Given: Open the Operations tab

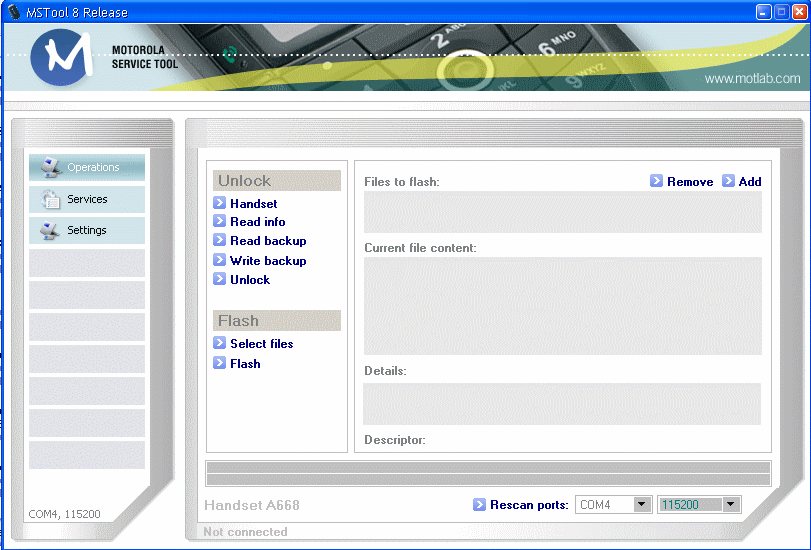Looking at the screenshot, I should pos(87,167).
